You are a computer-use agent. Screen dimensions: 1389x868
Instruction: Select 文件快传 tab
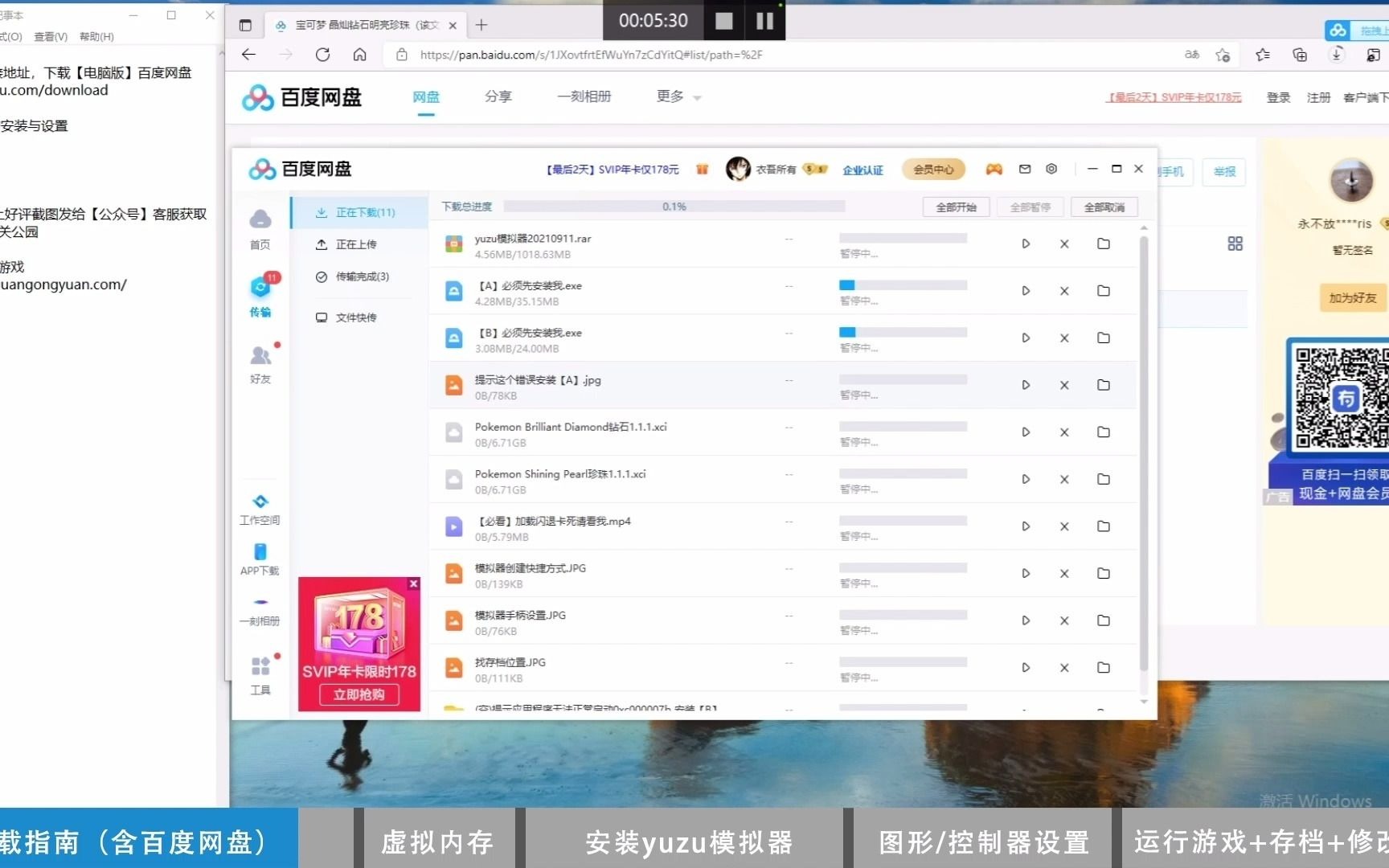(359, 317)
